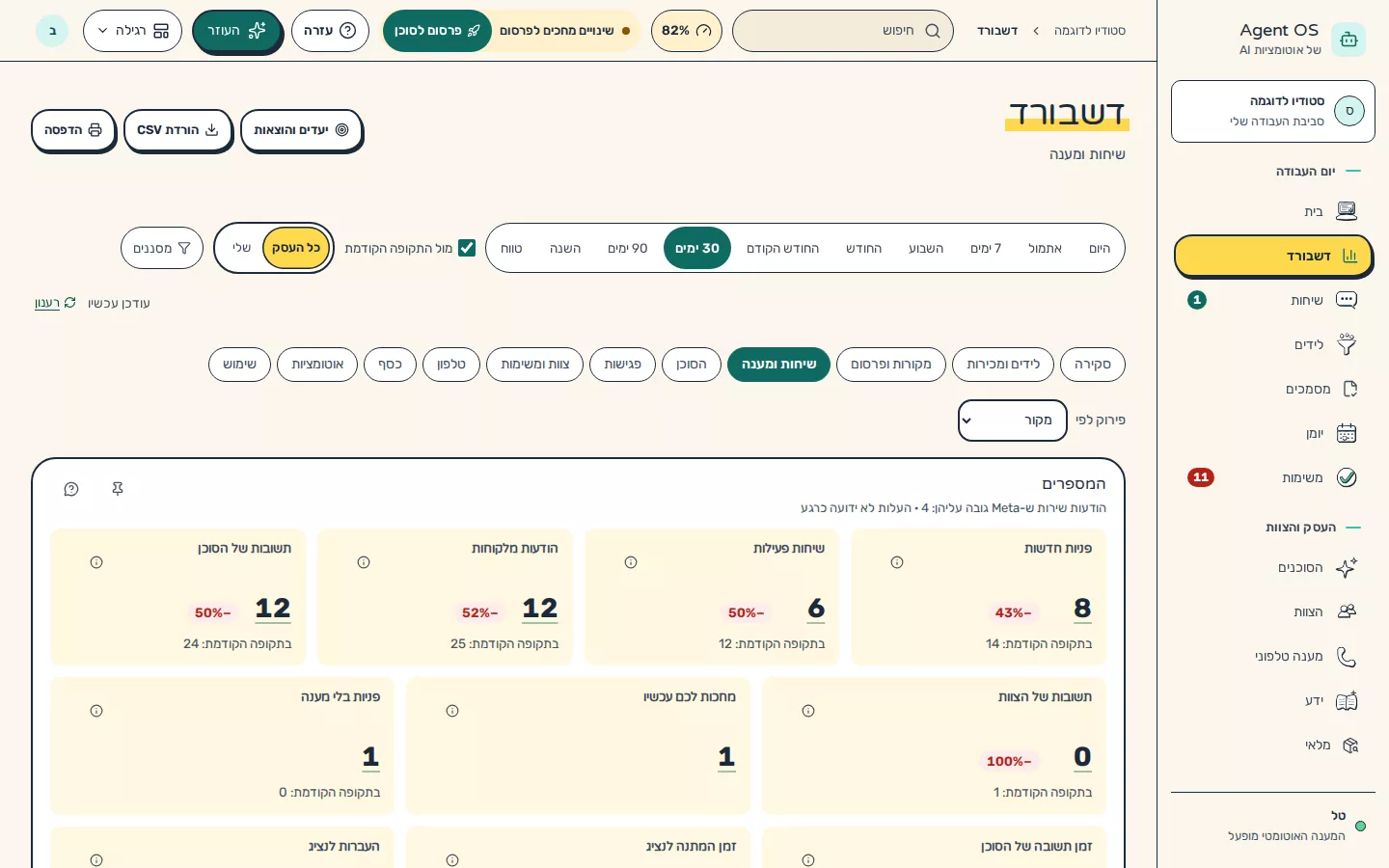Click רענון refresh link
The height and width of the screenshot is (868, 1389).
pos(55,303)
